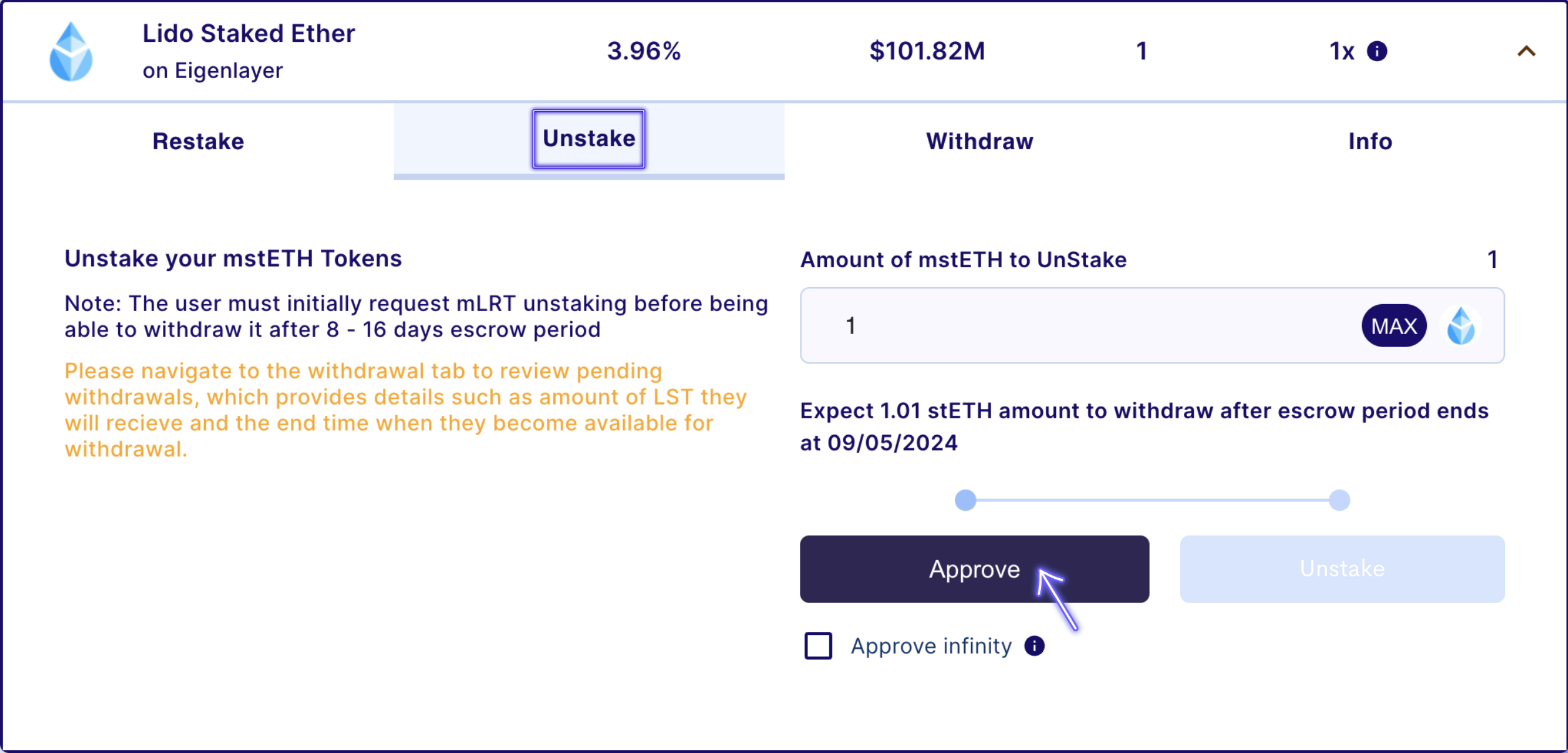Click the Lido Staked Ether droplet logo
The height and width of the screenshot is (753, 1568).
(71, 52)
